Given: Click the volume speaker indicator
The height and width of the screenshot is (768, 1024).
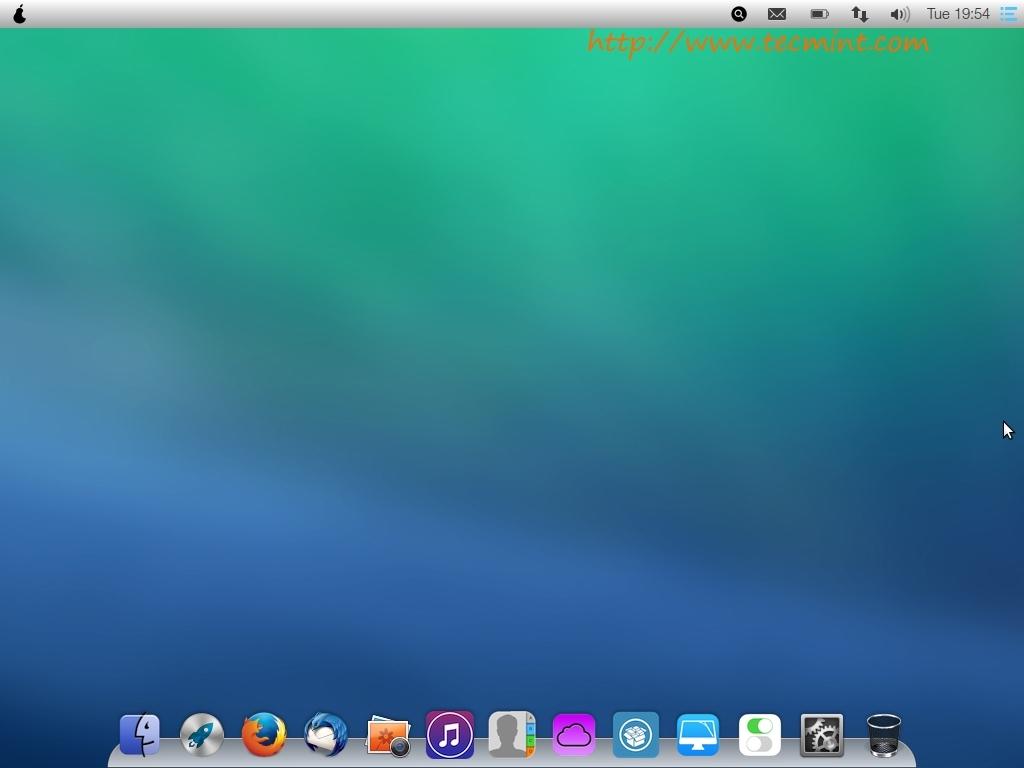Looking at the screenshot, I should coord(899,14).
